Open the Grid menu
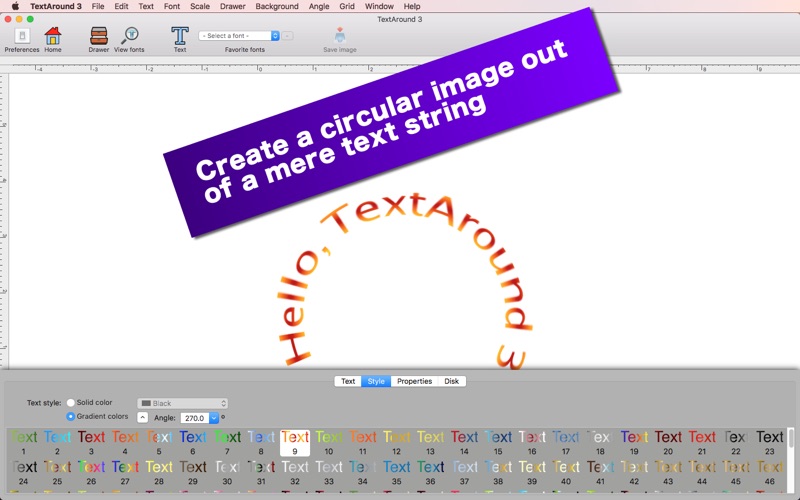The width and height of the screenshot is (800, 500). pyautogui.click(x=347, y=6)
